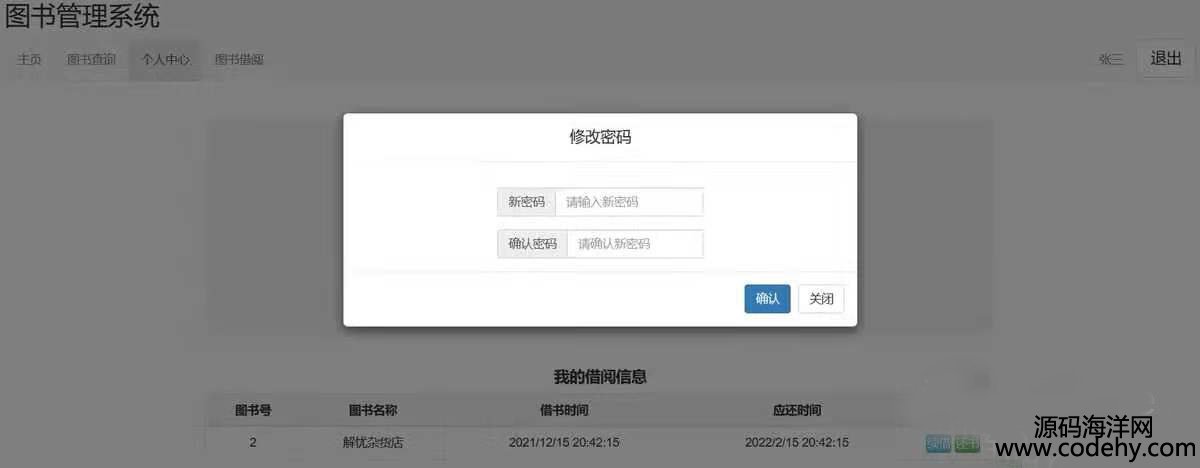Click the 图书管理系统 title
Viewport: 1200px width, 468px height.
point(82,17)
